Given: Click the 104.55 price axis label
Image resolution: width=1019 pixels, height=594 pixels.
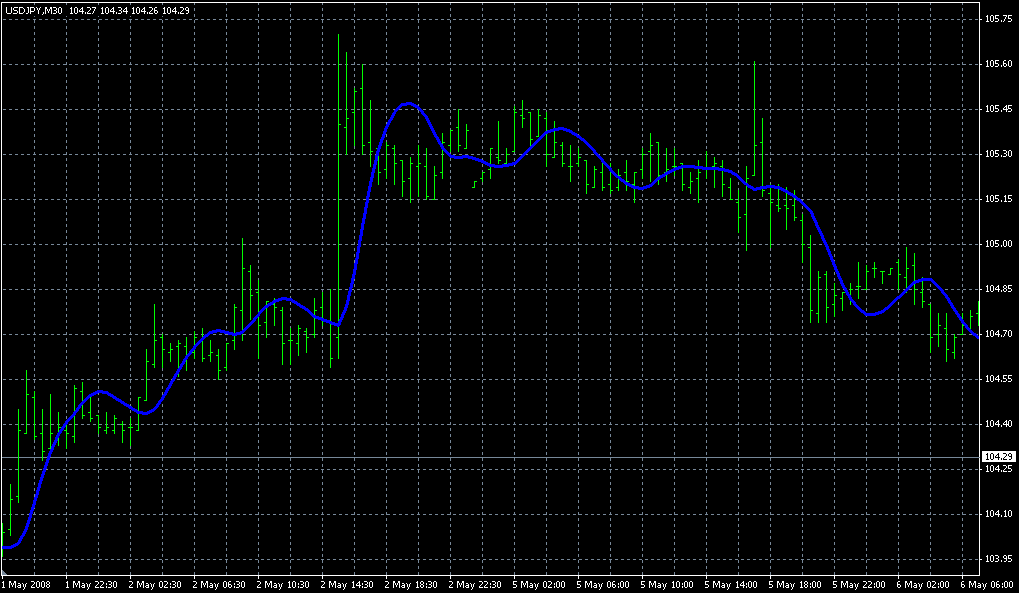Looking at the screenshot, I should pos(999,379).
